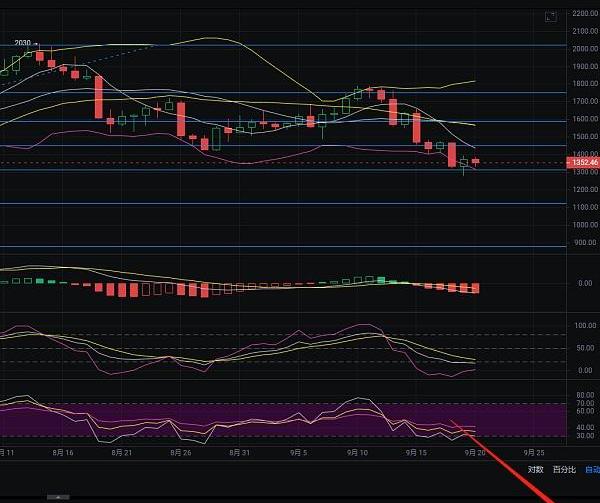Click the 2000.00 price axis label
Viewport: 600px width, 503px height.
(584, 48)
